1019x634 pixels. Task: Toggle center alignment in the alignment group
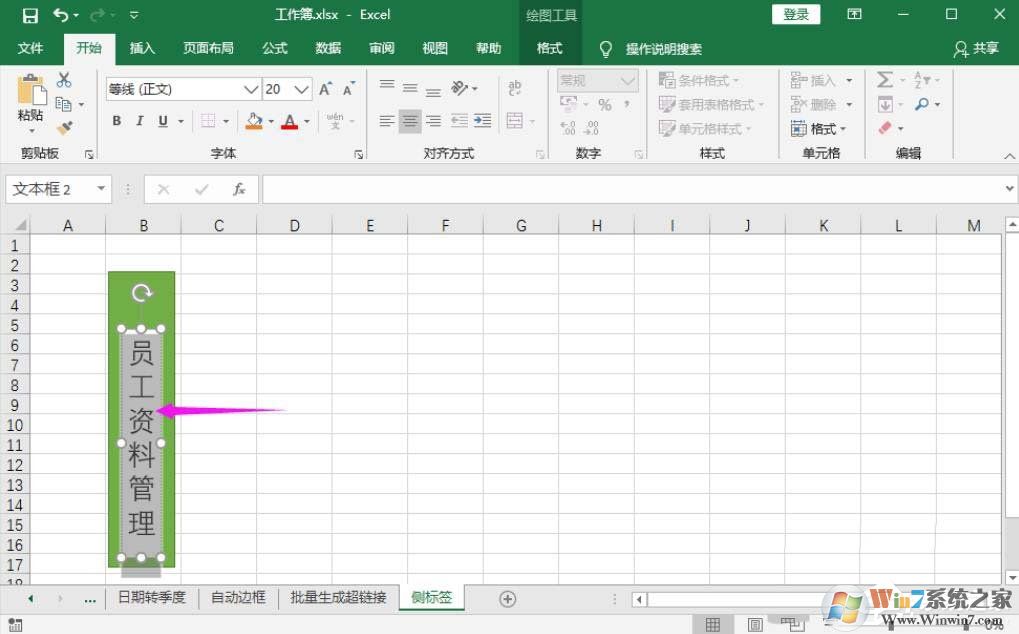point(410,121)
